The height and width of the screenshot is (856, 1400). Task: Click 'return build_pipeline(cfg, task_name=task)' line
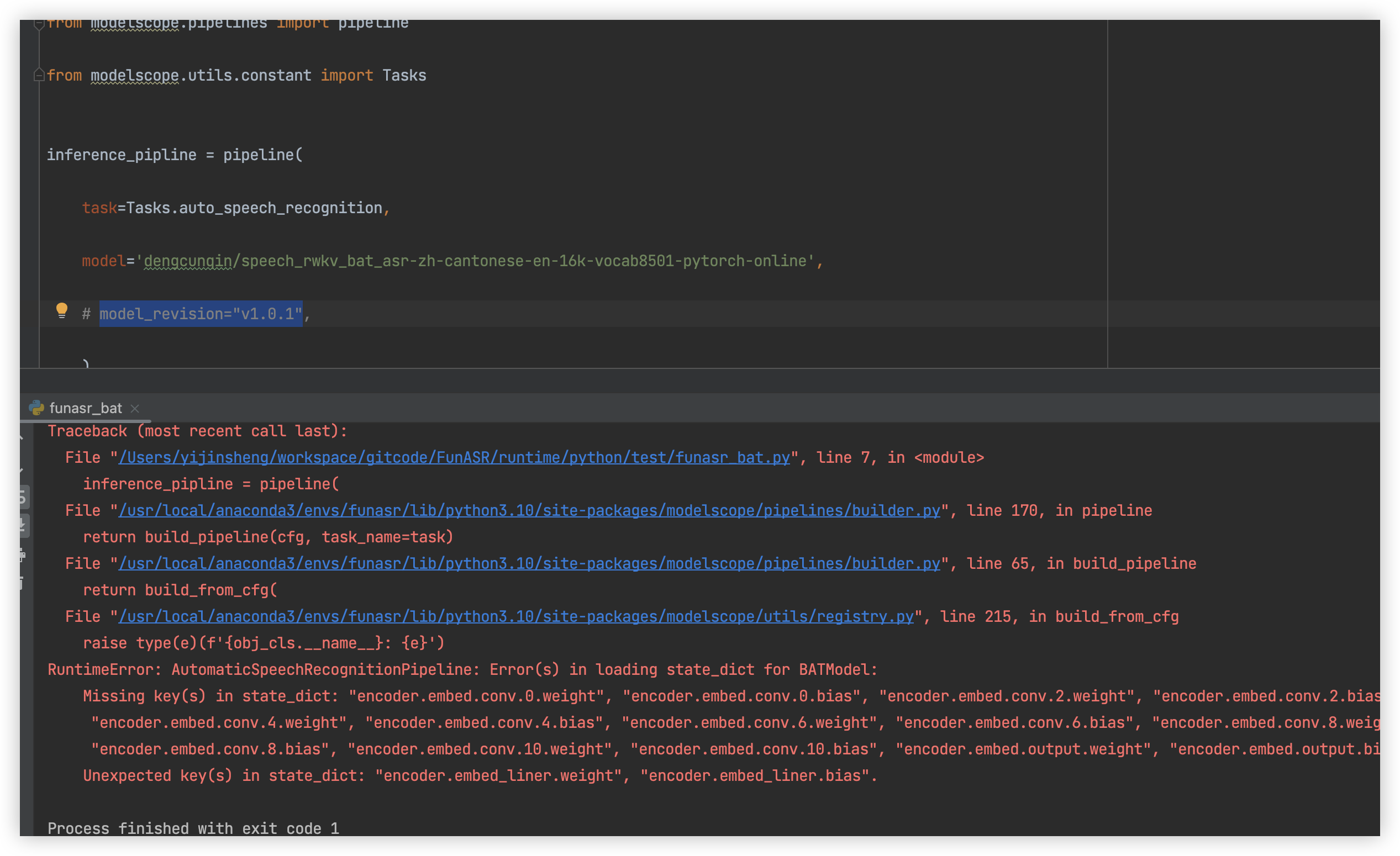pyautogui.click(x=268, y=537)
